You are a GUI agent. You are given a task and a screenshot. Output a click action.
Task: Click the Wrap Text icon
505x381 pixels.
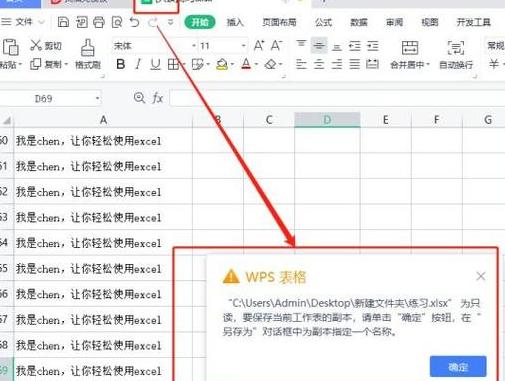(x=455, y=48)
